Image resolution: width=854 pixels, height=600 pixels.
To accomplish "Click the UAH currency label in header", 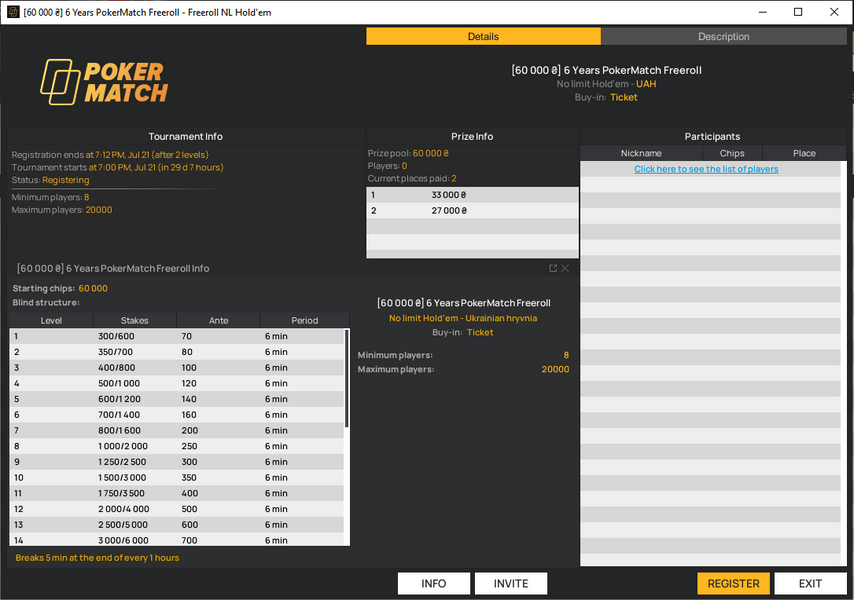I will pos(646,84).
